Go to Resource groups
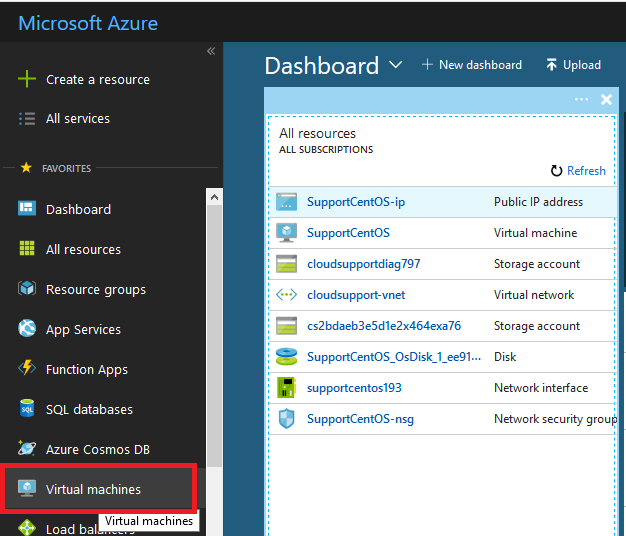626x536 pixels. (x=96, y=289)
